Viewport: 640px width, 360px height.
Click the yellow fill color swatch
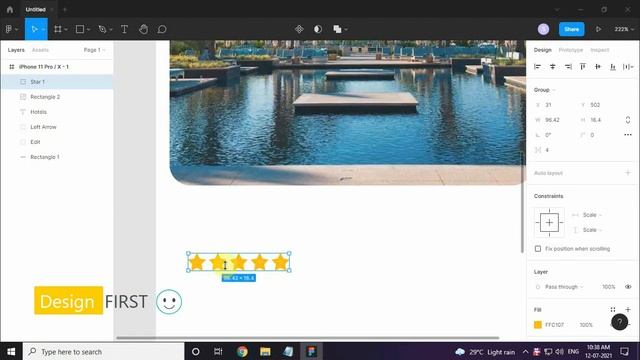(538, 325)
